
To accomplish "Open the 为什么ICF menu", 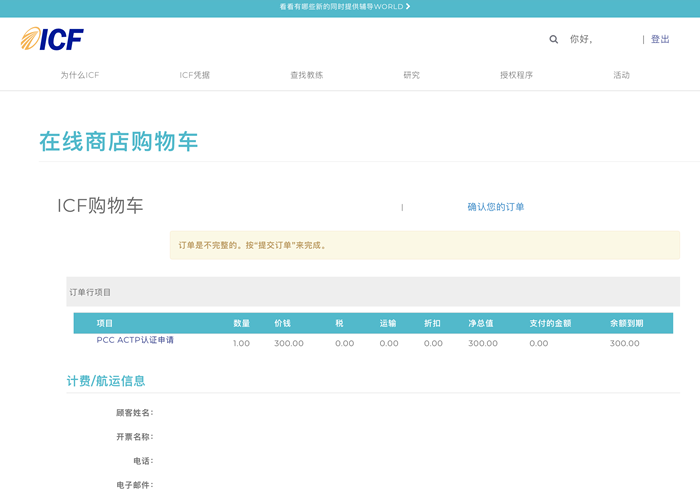I will point(79,75).
